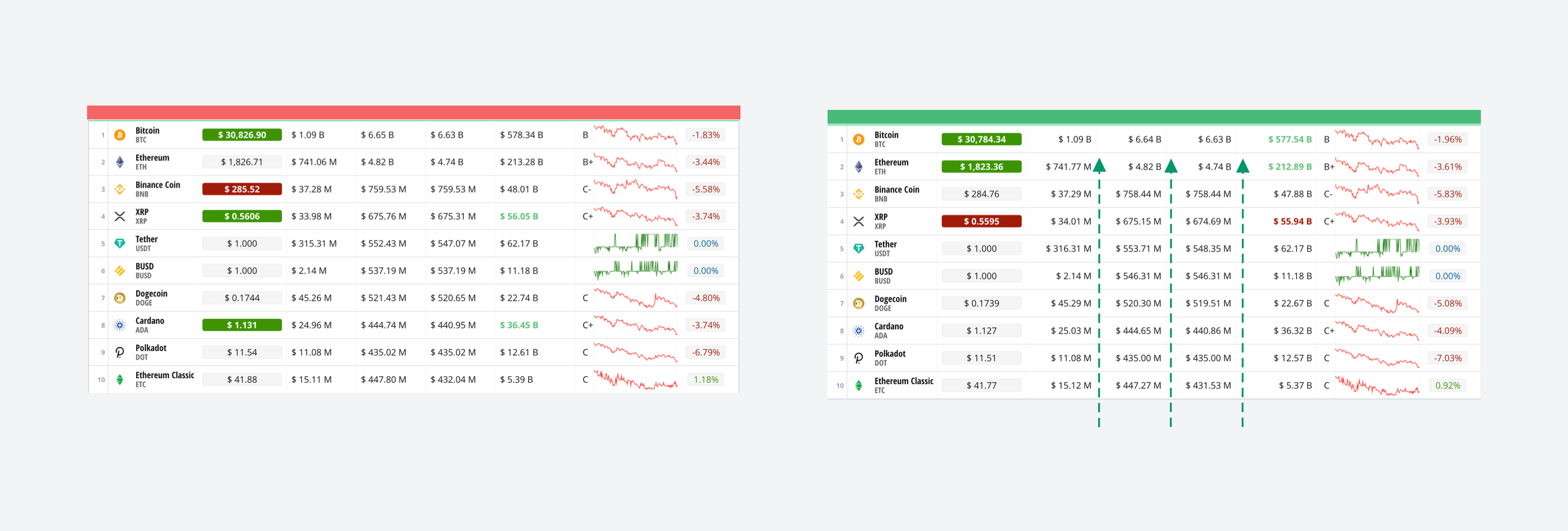Click the Polkadot icon in left table
The image size is (1568, 531).
(120, 352)
